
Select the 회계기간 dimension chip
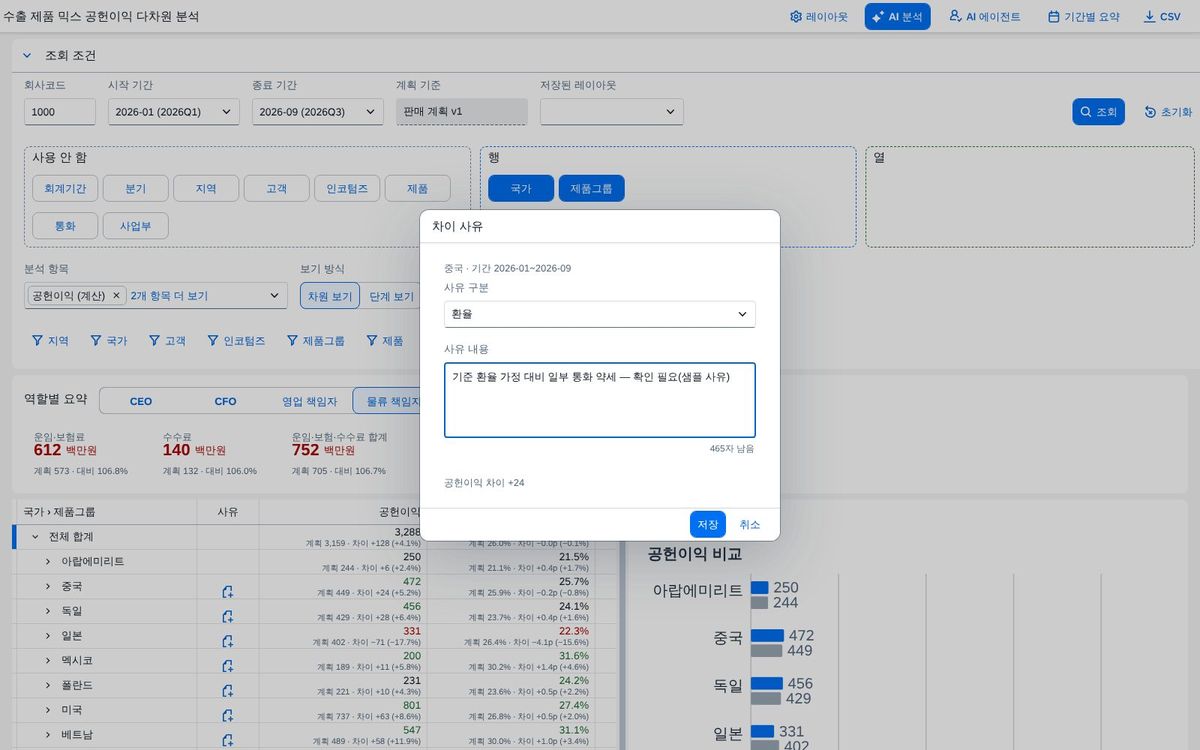click(65, 188)
